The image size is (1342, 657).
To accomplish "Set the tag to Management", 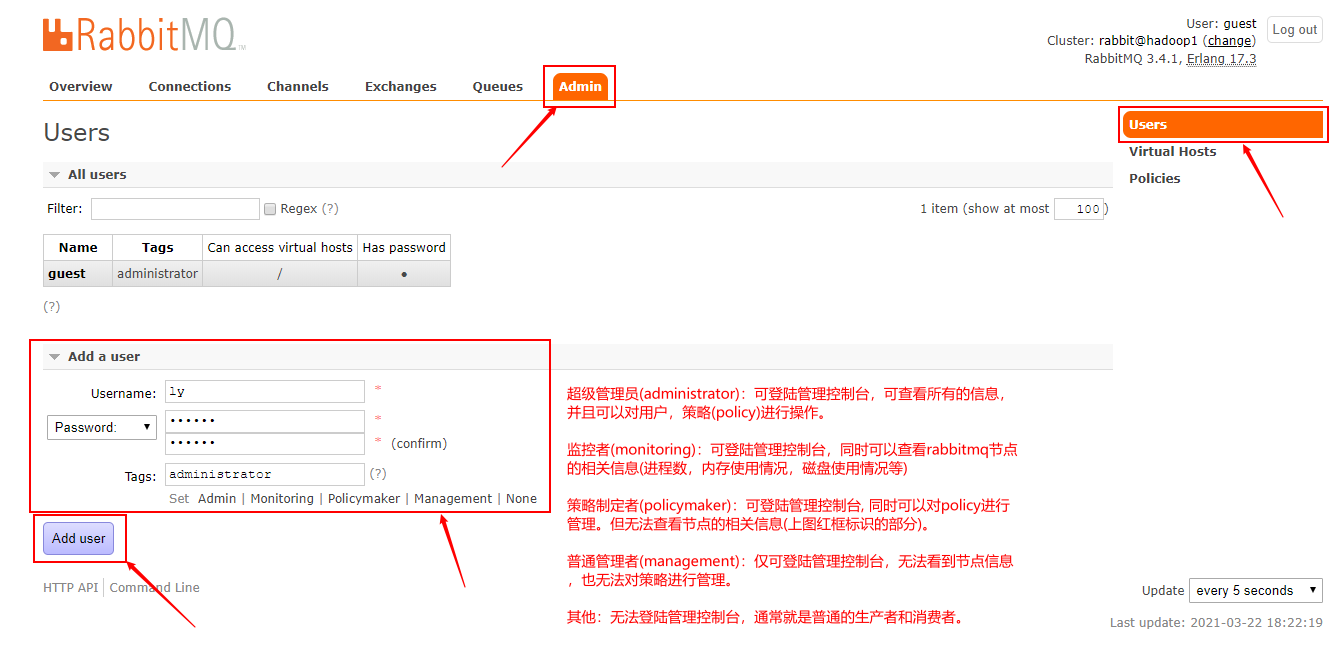I will [453, 499].
